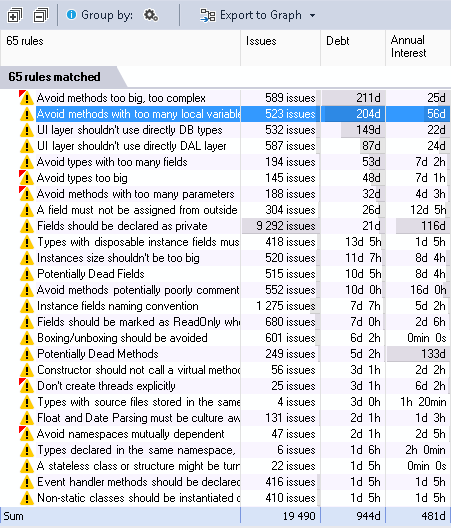Select rule Avoid methods too big, too complex
This screenshot has width=451, height=528.
point(121,98)
